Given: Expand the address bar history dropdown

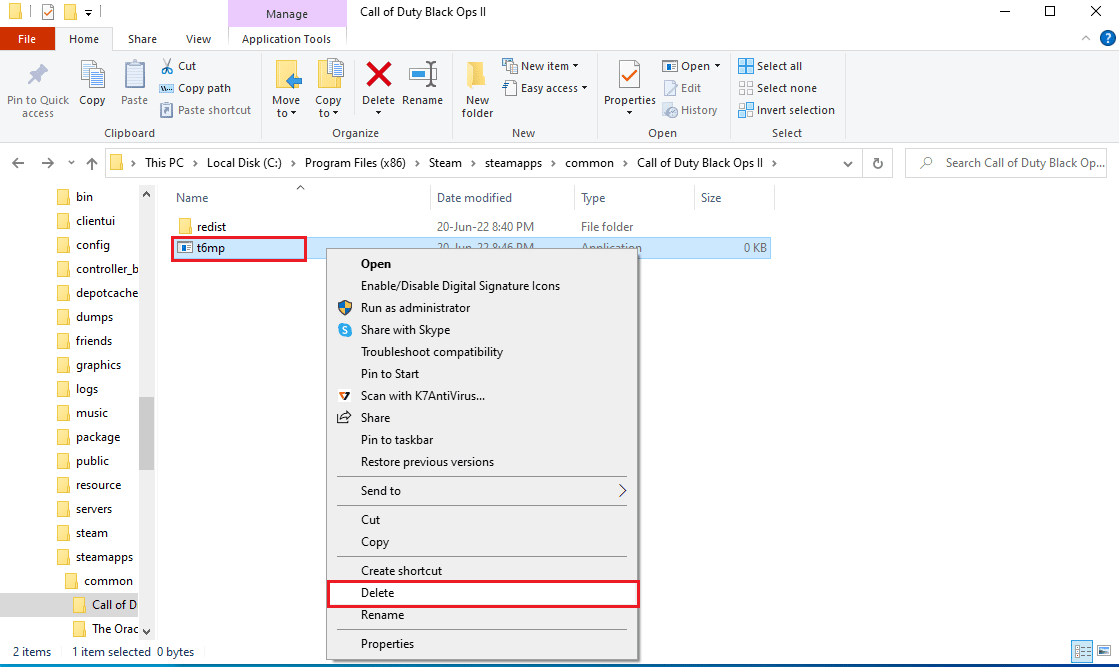Looking at the screenshot, I should tap(848, 163).
